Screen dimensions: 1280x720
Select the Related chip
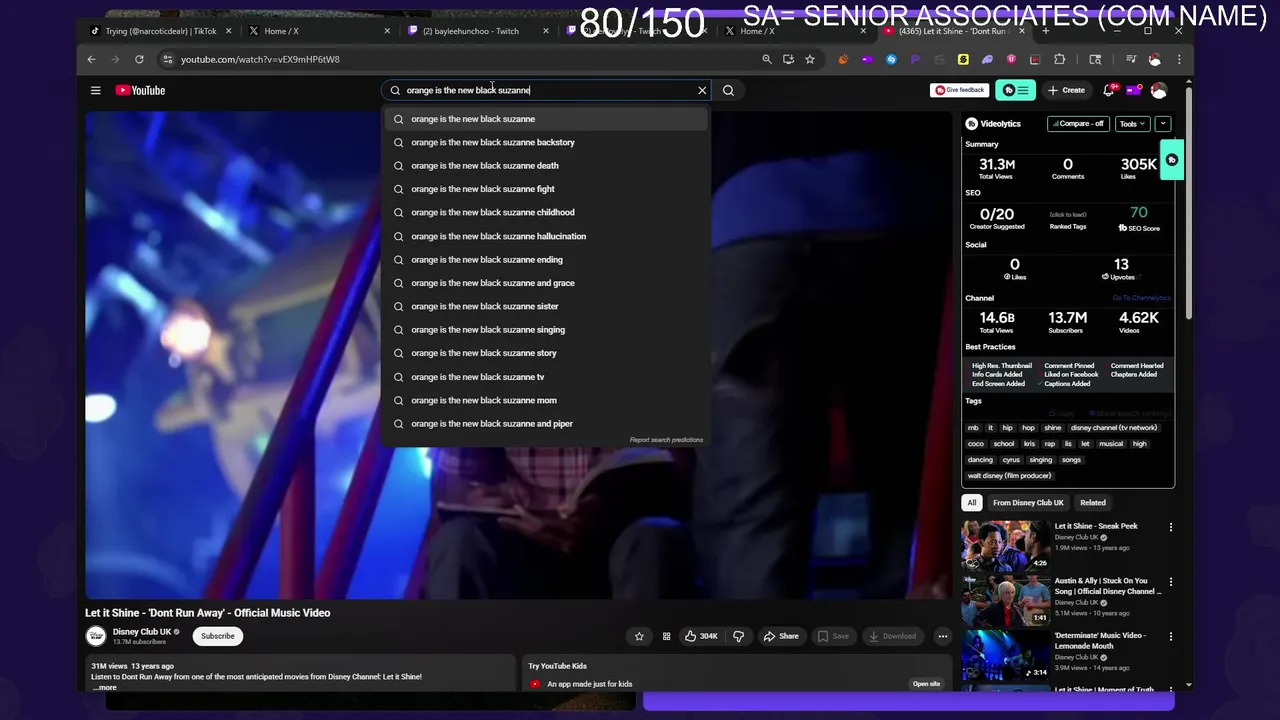coord(1093,503)
